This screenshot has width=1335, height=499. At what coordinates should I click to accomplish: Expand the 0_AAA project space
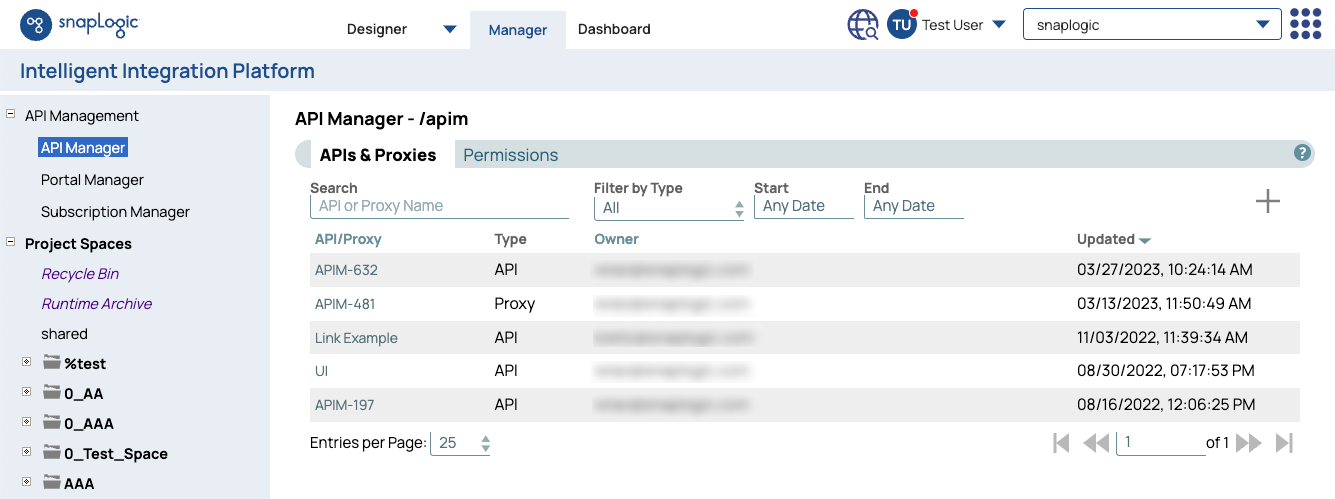click(27, 422)
